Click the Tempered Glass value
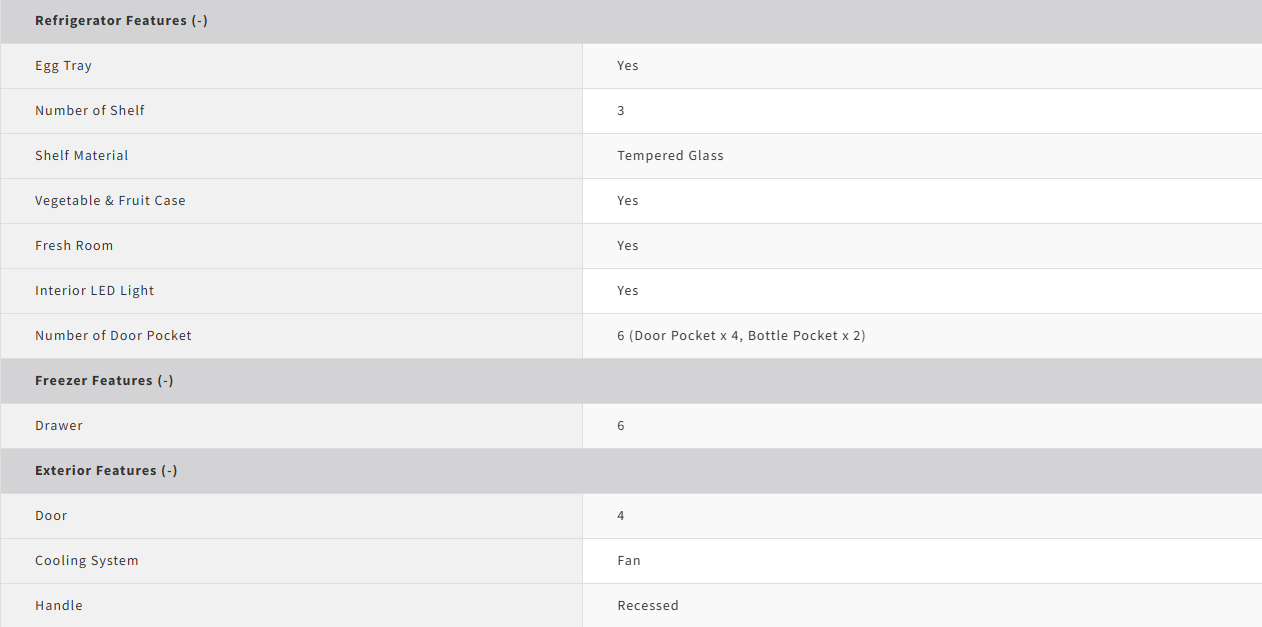1262x627 pixels. [670, 155]
